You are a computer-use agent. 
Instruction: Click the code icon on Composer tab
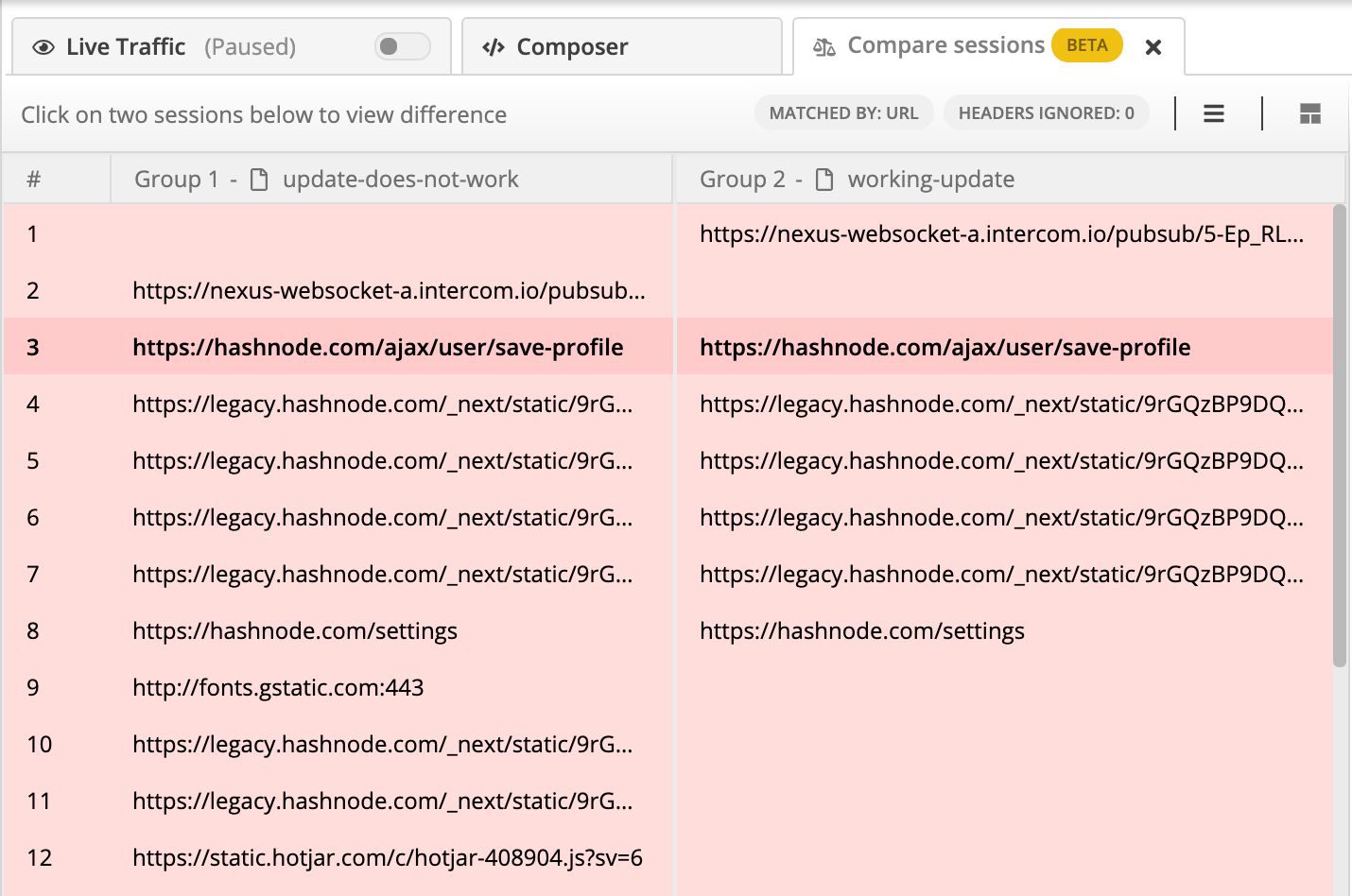point(494,47)
